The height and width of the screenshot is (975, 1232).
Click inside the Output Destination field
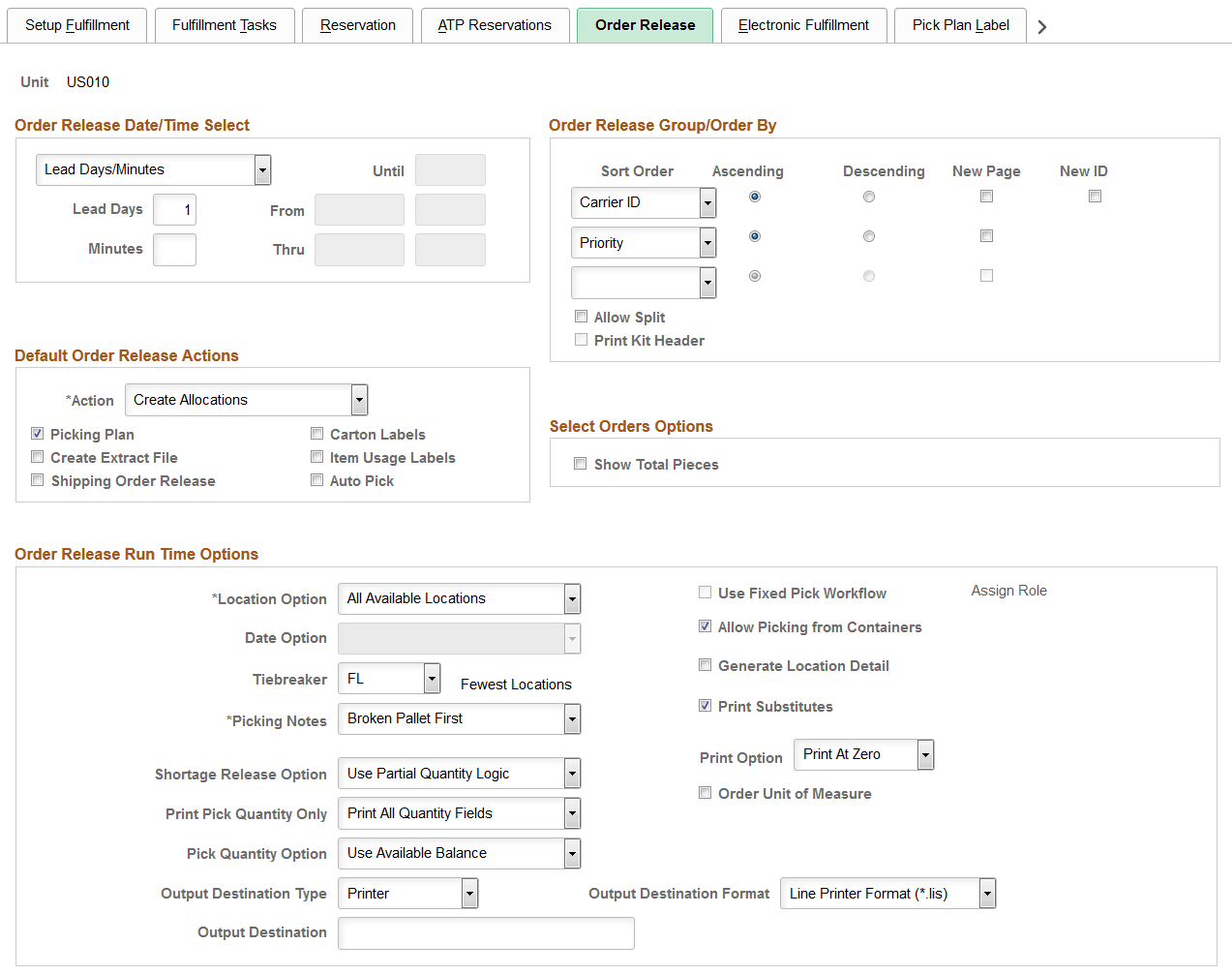coord(484,932)
